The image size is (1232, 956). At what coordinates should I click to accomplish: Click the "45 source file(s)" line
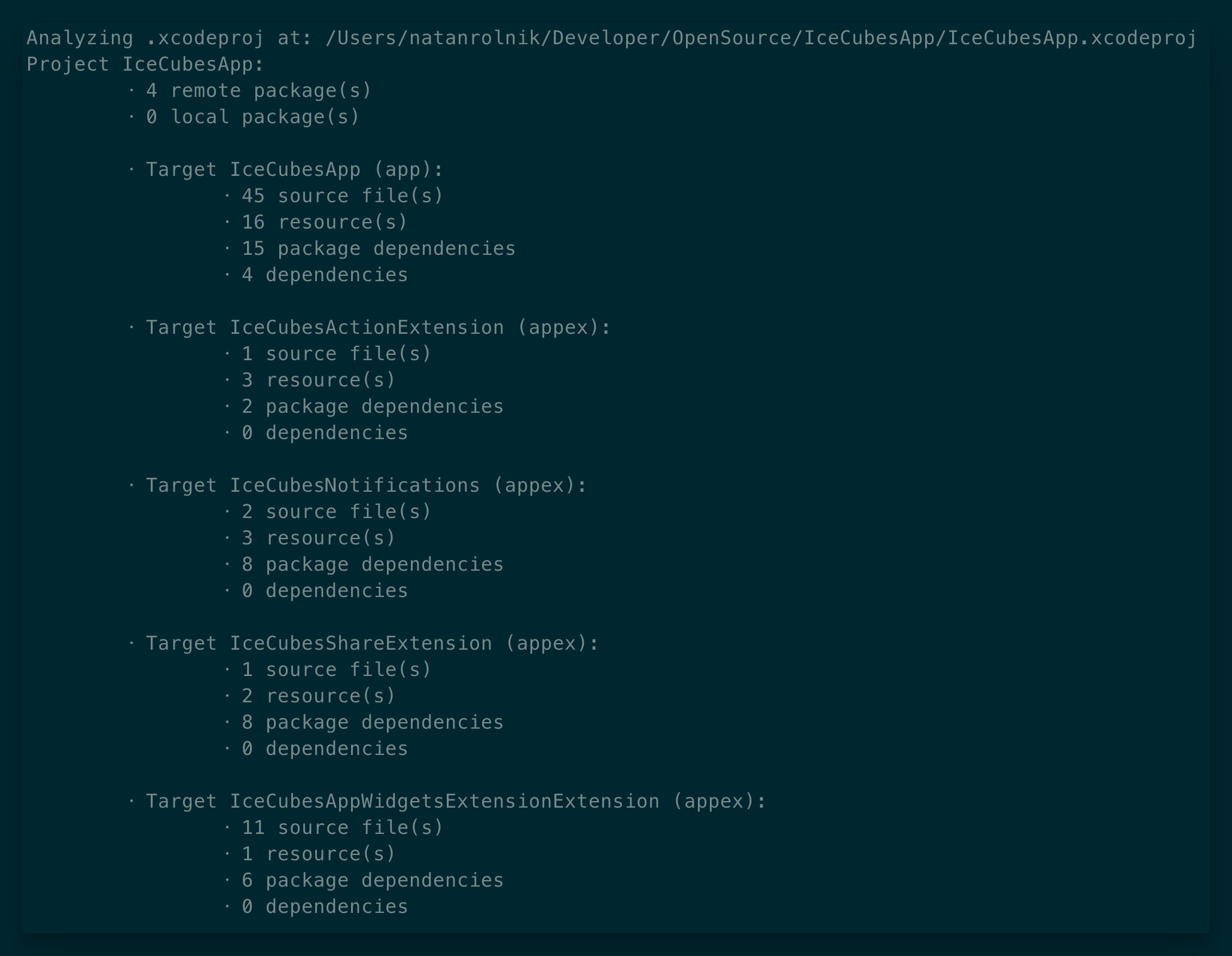click(342, 196)
